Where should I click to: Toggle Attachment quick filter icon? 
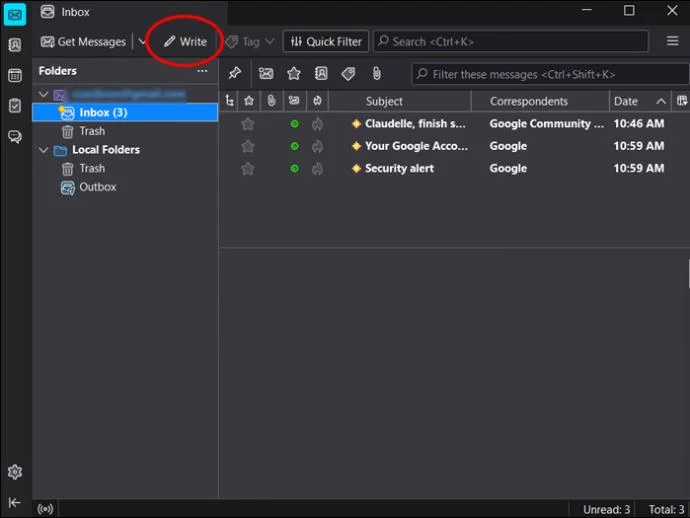(376, 73)
